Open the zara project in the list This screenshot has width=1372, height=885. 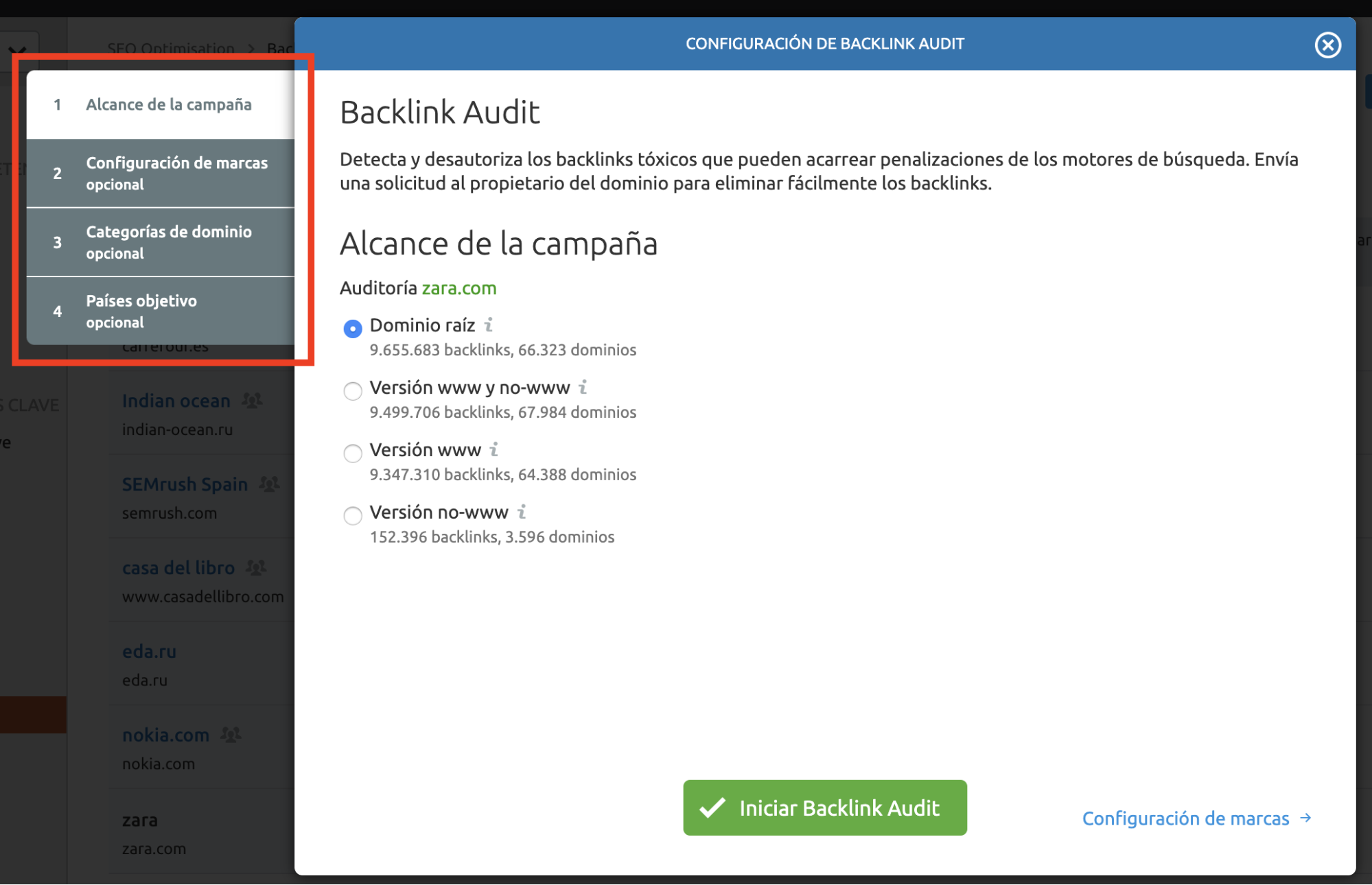click(140, 820)
